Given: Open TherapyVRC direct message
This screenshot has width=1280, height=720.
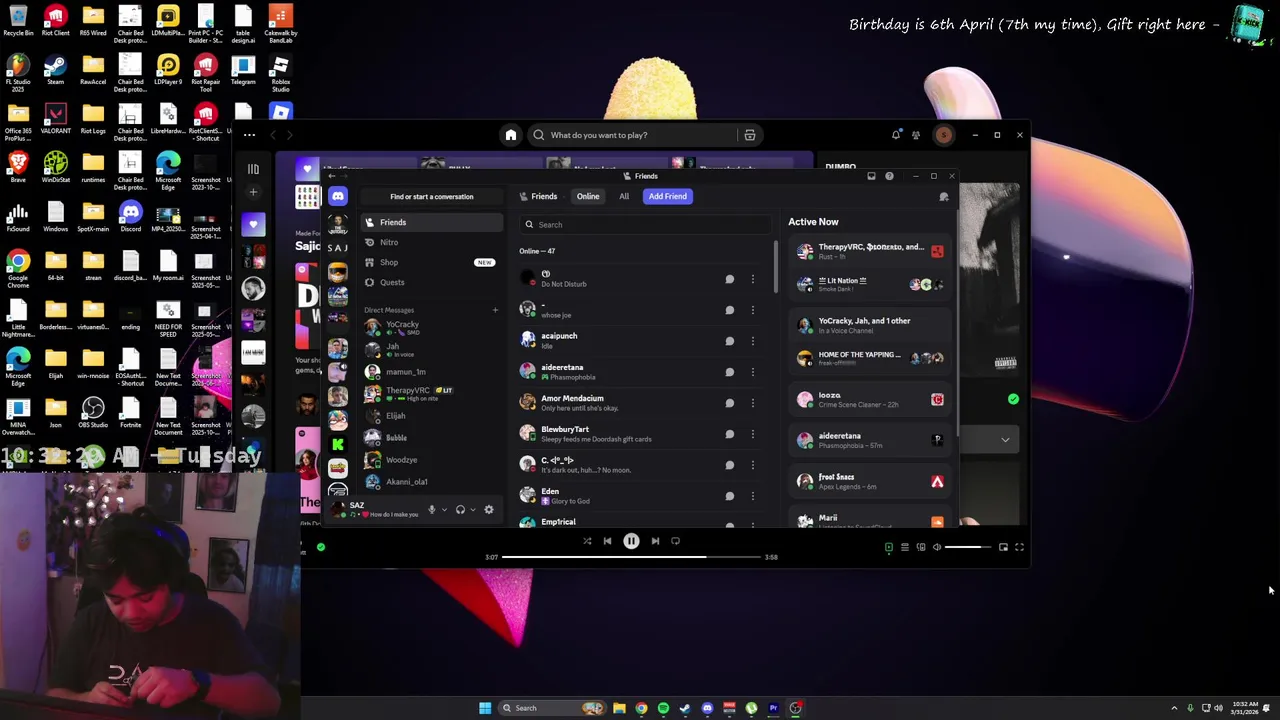Looking at the screenshot, I should [431, 394].
